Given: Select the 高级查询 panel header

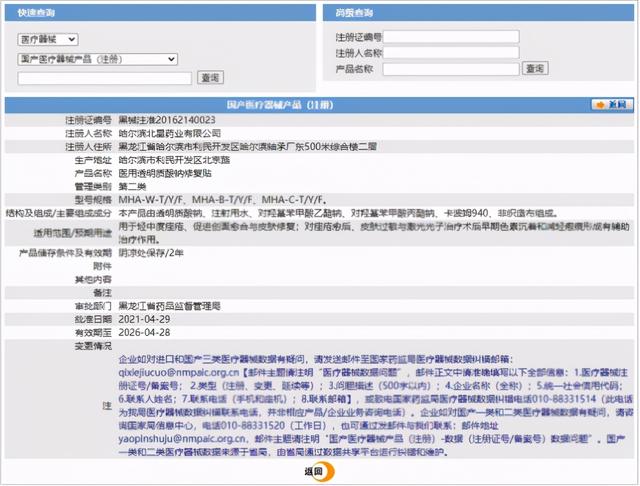Looking at the screenshot, I should (356, 12).
